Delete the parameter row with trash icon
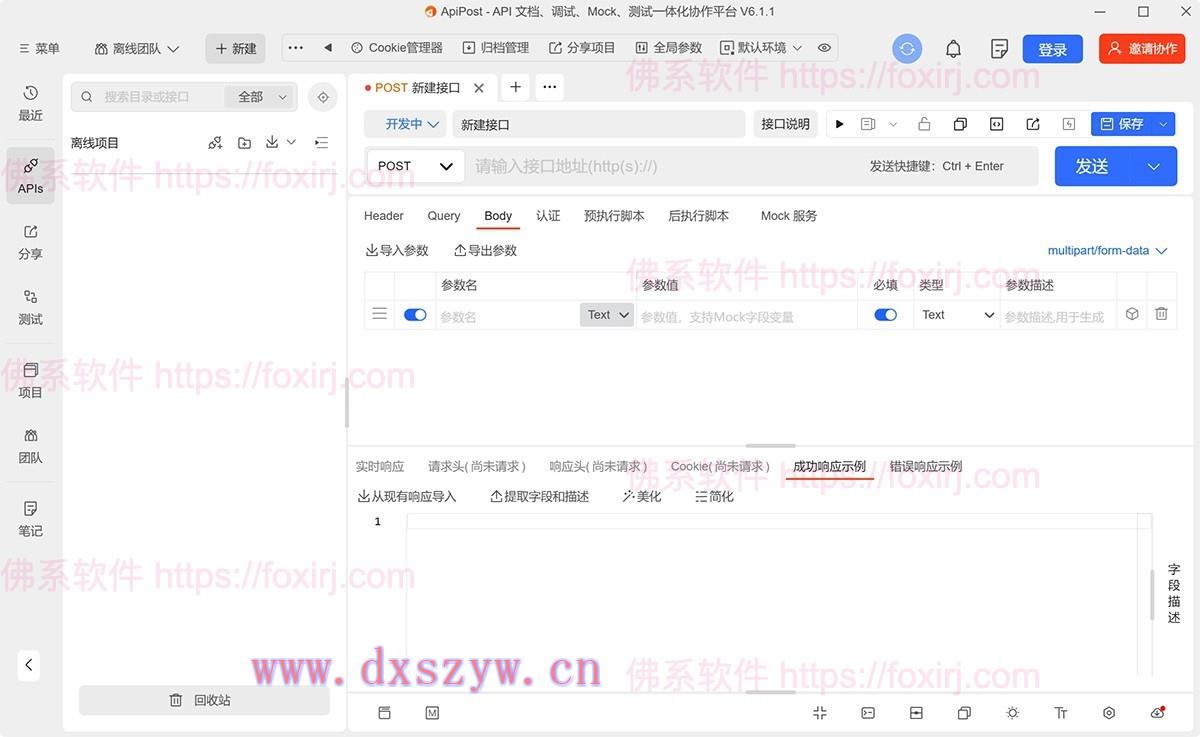Screen dimensions: 1200x737 coord(1161,314)
